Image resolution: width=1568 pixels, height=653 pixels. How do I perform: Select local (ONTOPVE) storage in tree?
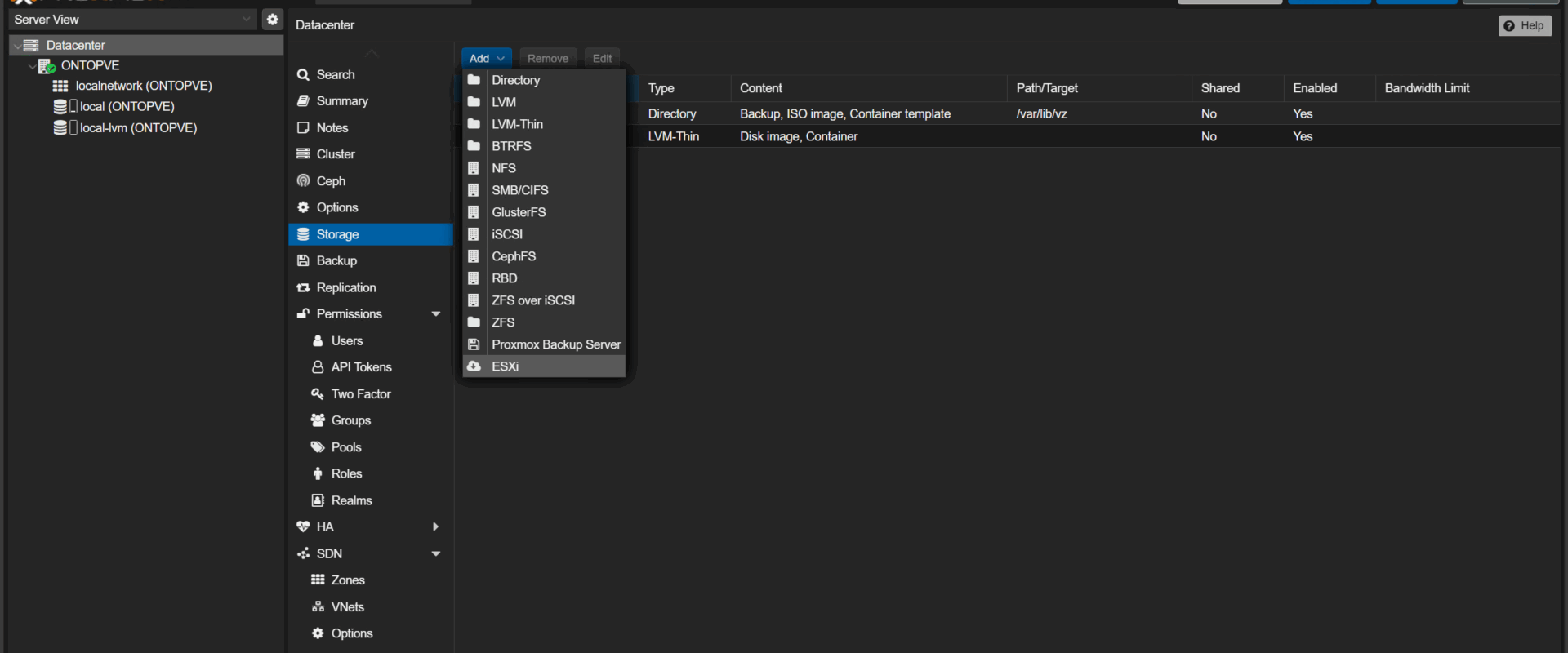(x=127, y=106)
